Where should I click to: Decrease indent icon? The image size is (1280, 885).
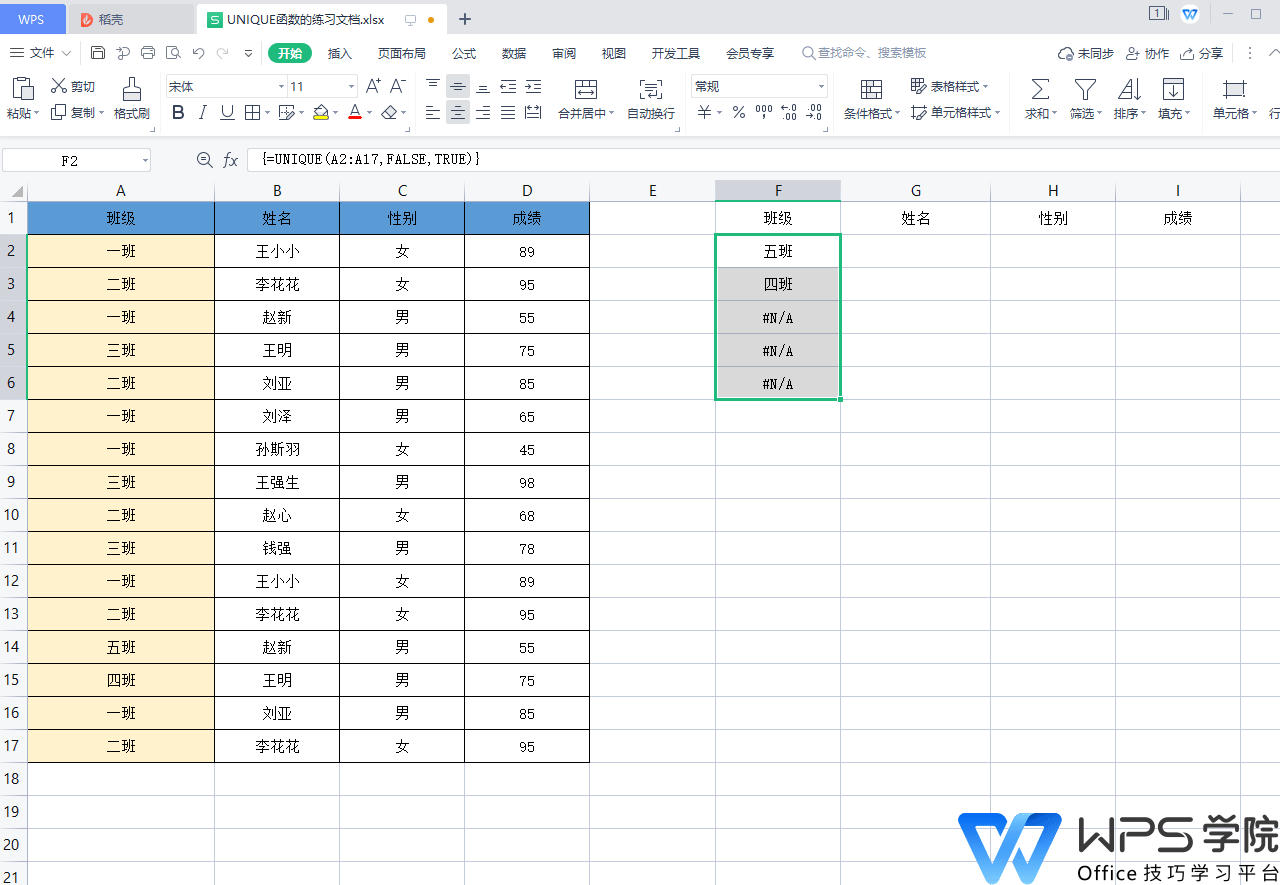pos(508,87)
